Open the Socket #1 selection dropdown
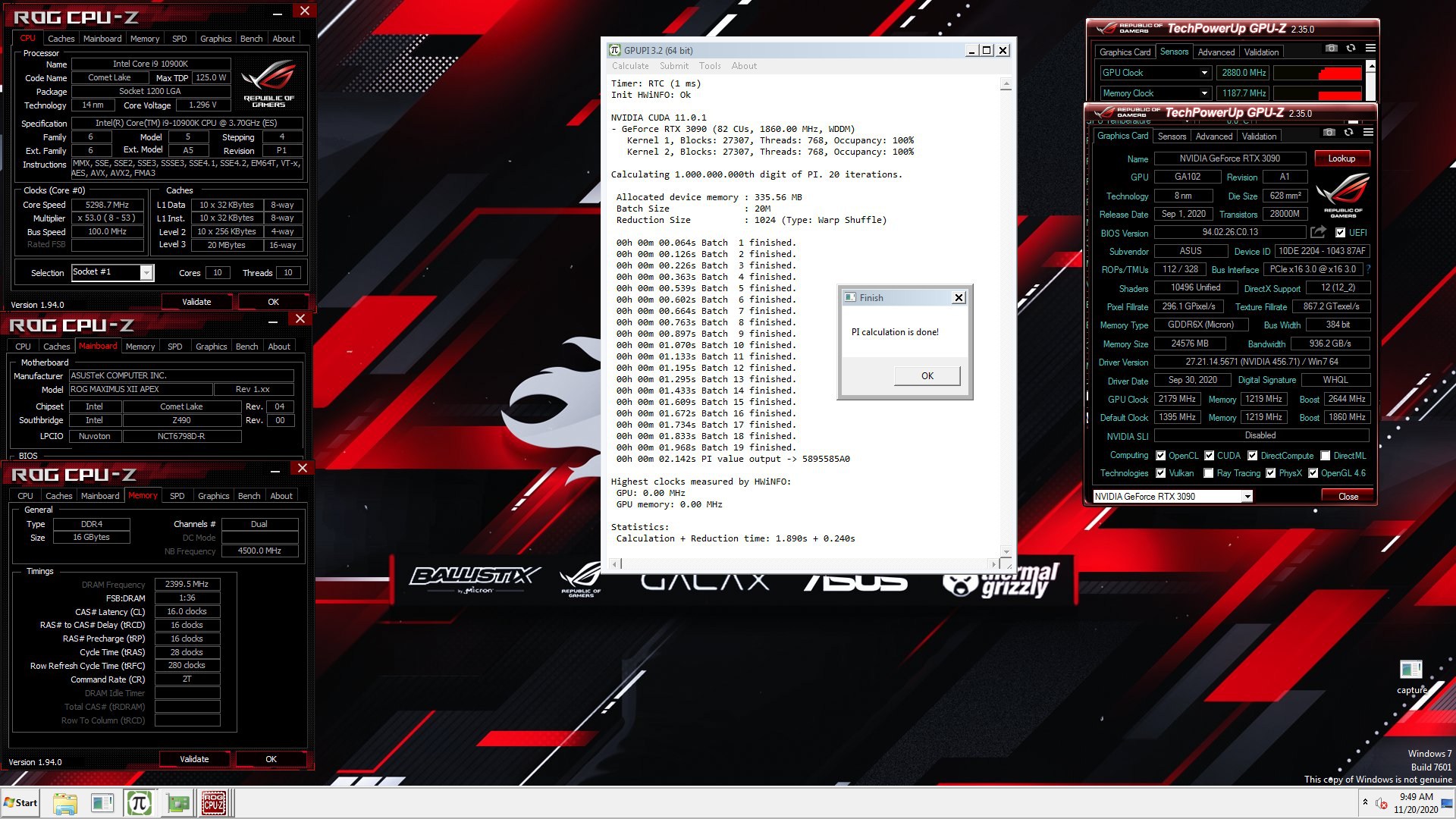Viewport: 1456px width, 819px height. click(x=146, y=272)
